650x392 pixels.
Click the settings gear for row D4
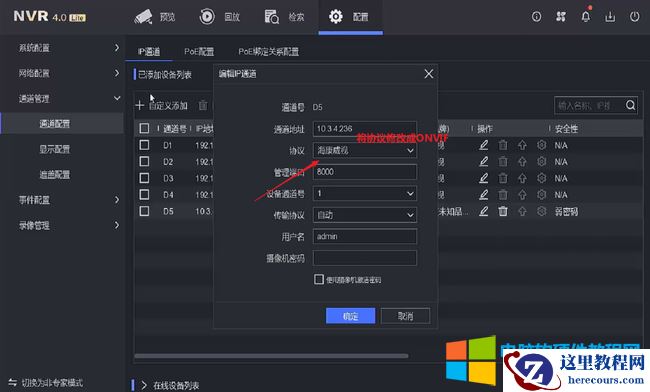pos(541,195)
